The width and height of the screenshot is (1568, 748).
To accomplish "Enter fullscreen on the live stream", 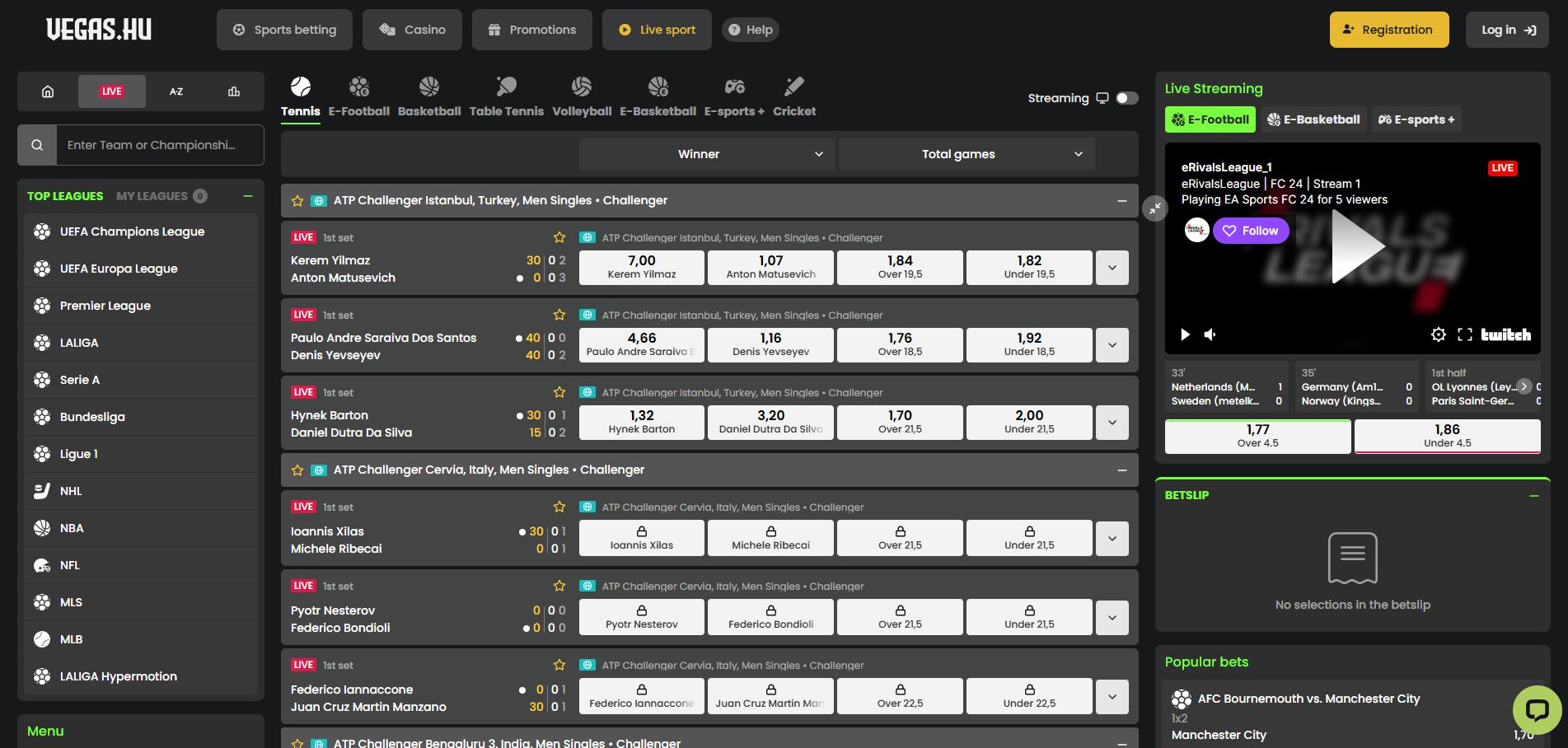I will pos(1465,334).
